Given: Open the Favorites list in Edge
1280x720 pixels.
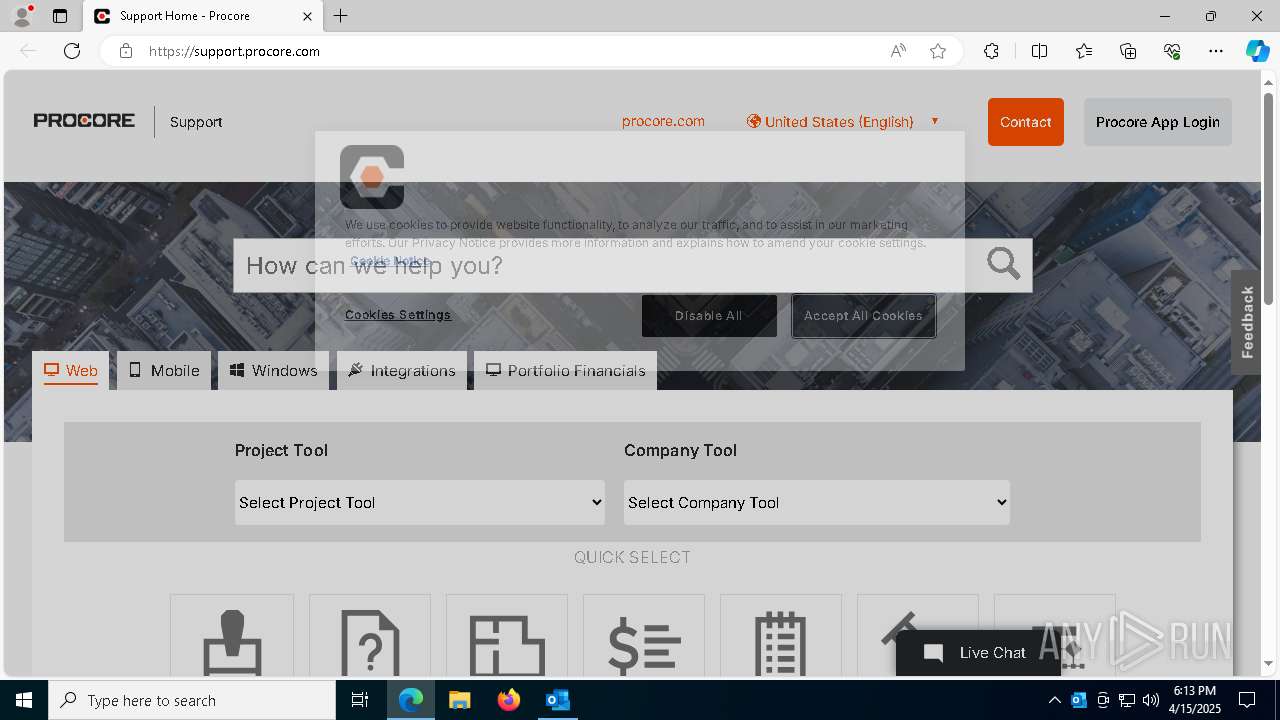Looking at the screenshot, I should click(1084, 51).
